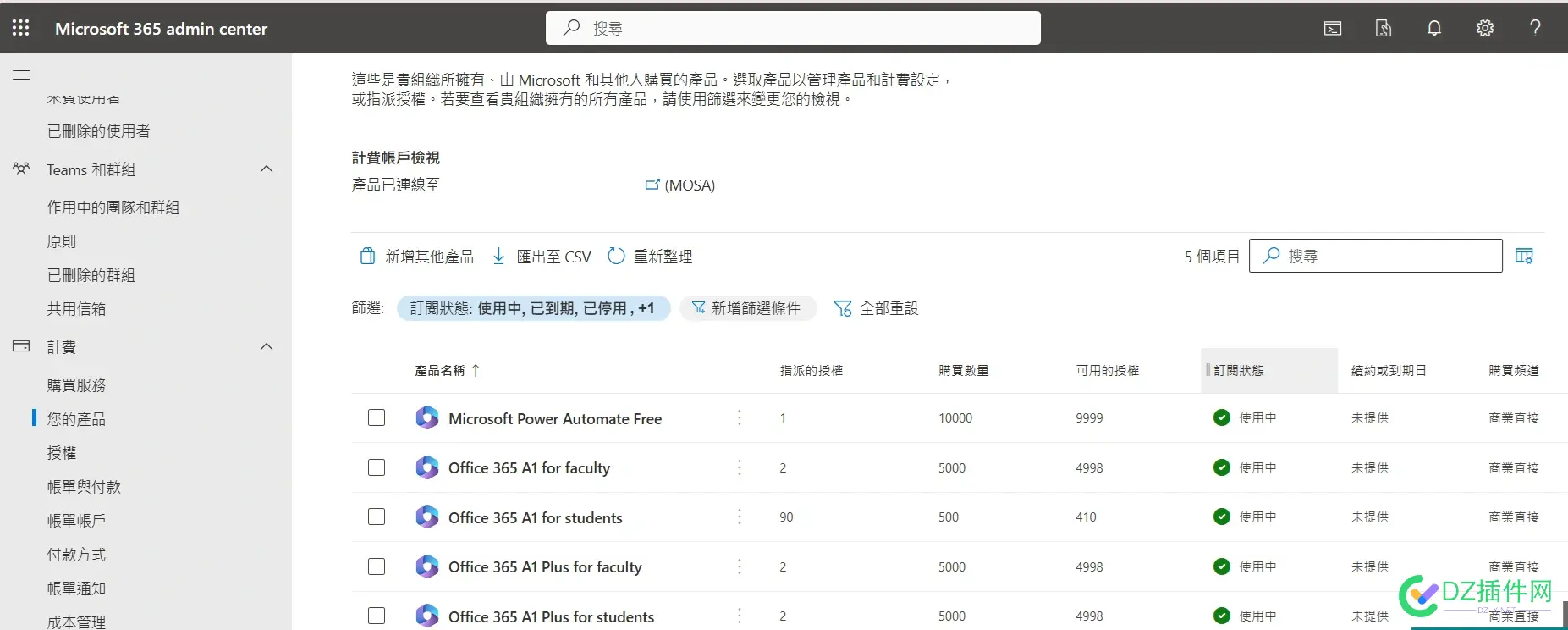Sort by 可用的授權 column header
Screen dimensions: 1568x630
pyautogui.click(x=1108, y=370)
